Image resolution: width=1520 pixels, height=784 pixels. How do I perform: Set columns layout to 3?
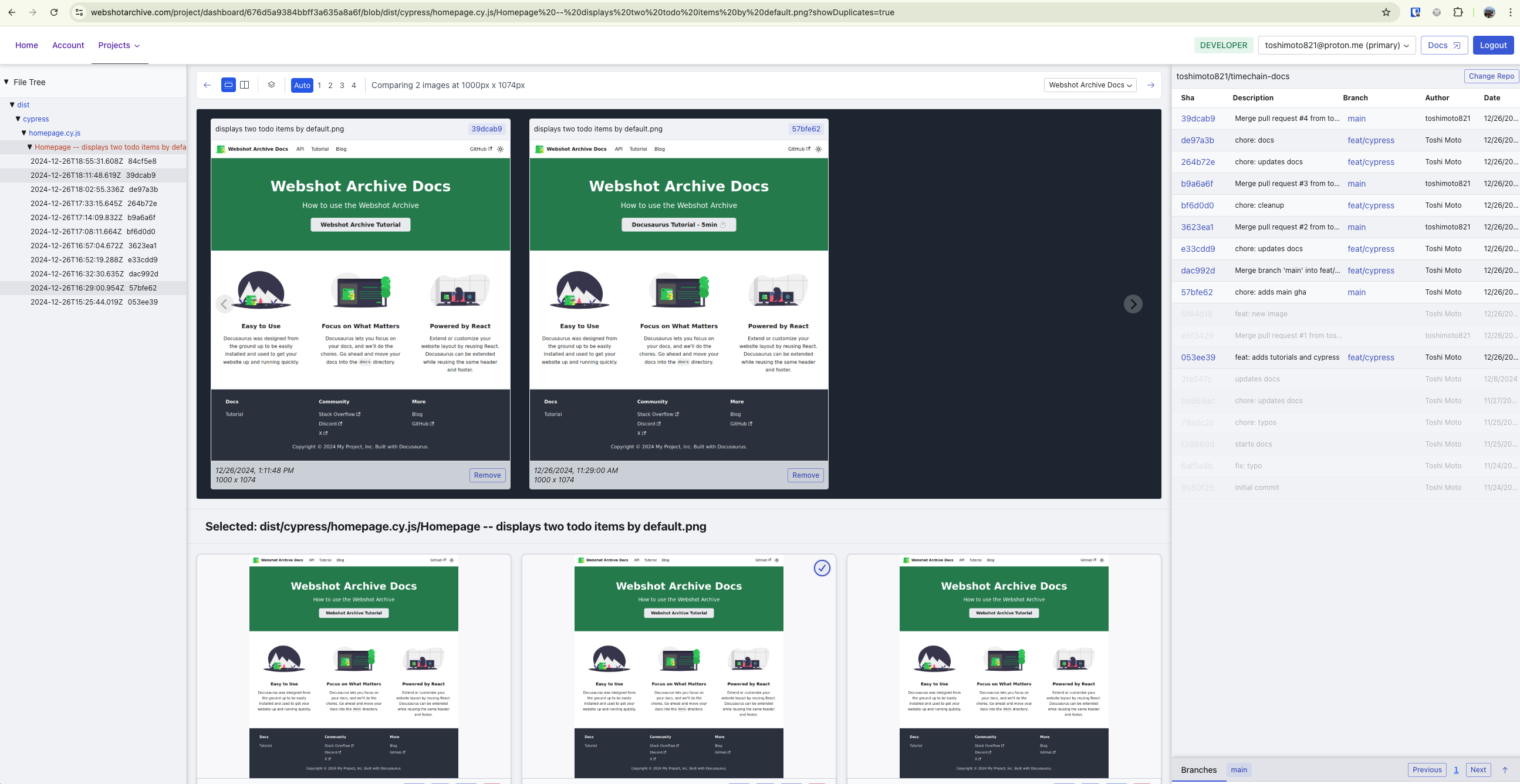tap(342, 85)
